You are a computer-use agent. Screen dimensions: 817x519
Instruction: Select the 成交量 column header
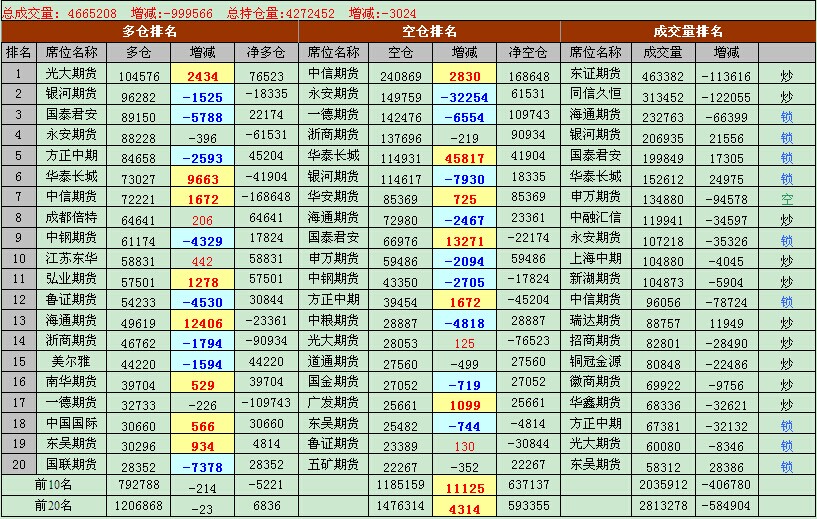tap(663, 53)
